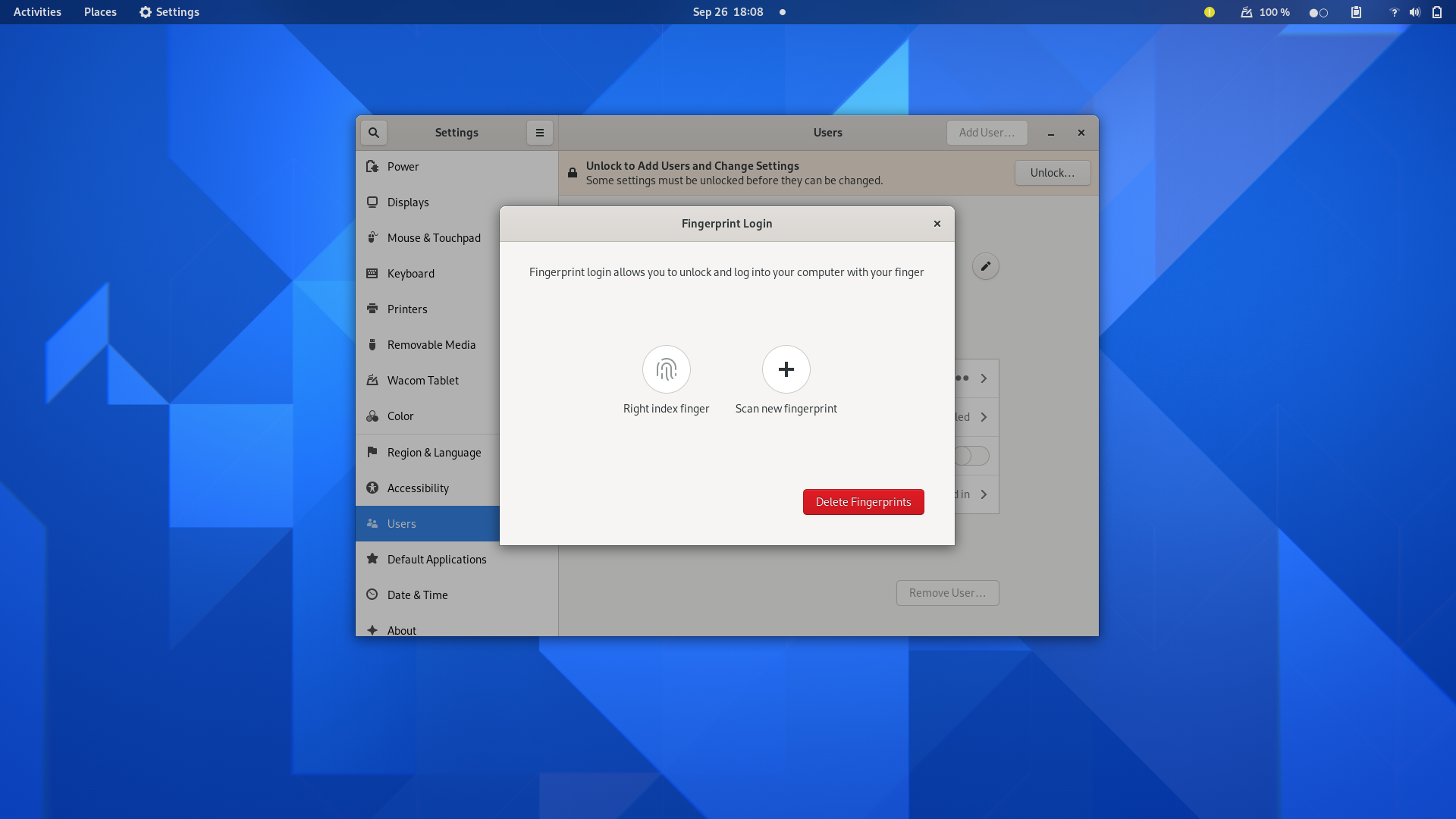
Task: Open the Settings hamburger menu
Action: point(539,133)
